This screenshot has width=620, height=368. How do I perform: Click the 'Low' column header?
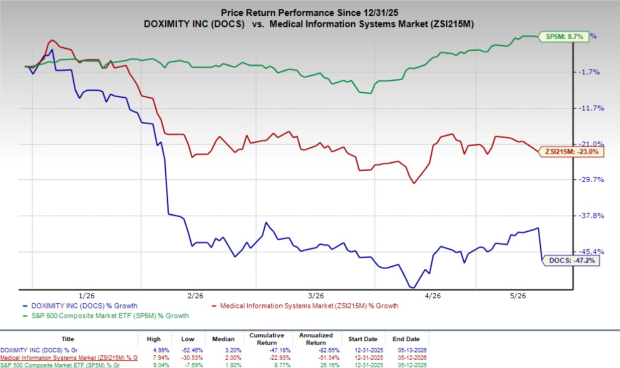click(x=187, y=339)
